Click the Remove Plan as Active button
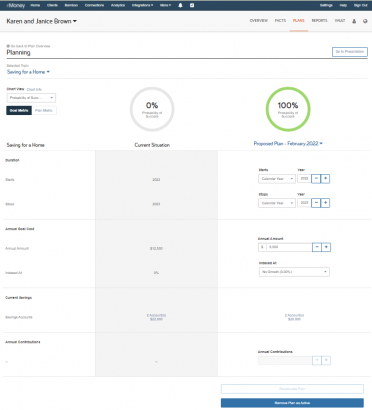 coord(292,403)
